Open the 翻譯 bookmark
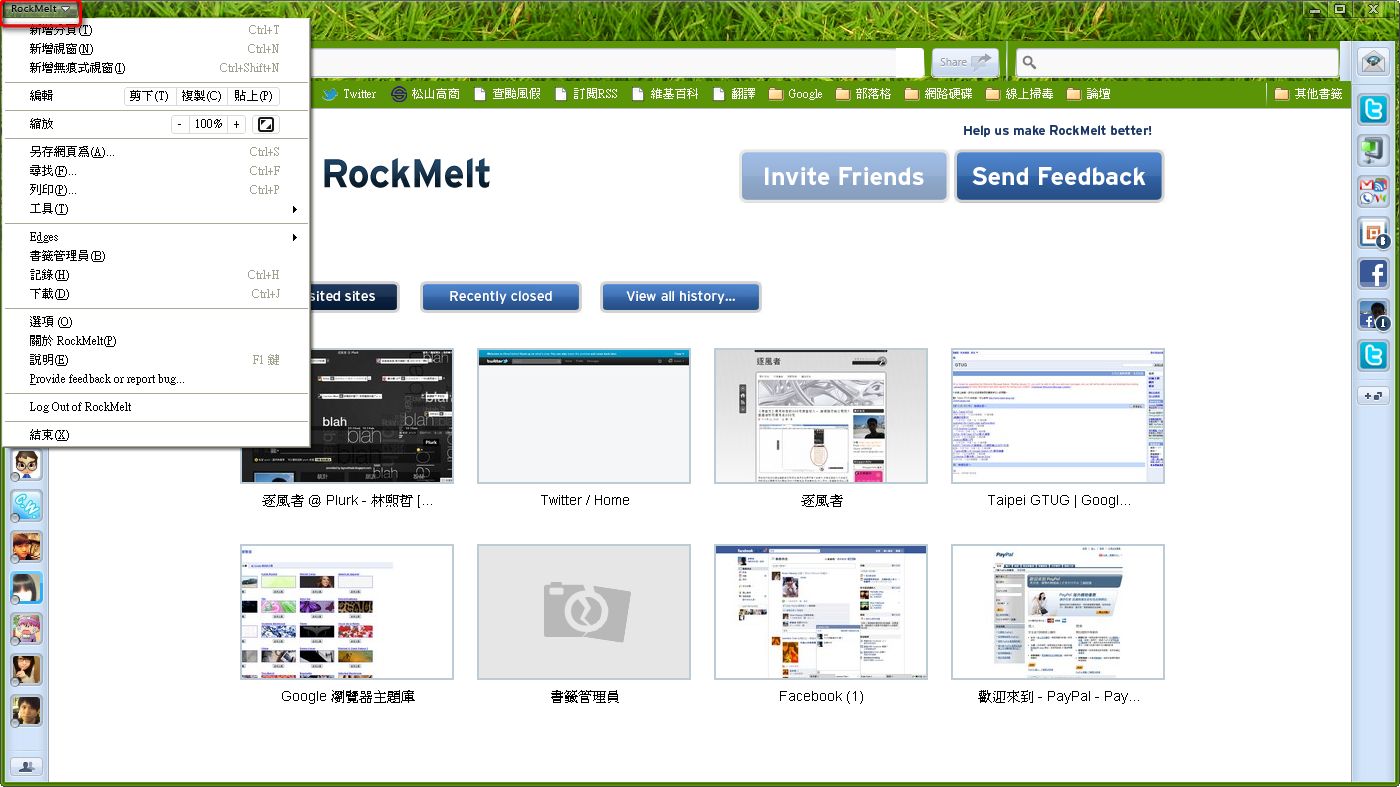Image resolution: width=1400 pixels, height=787 pixels. click(733, 94)
